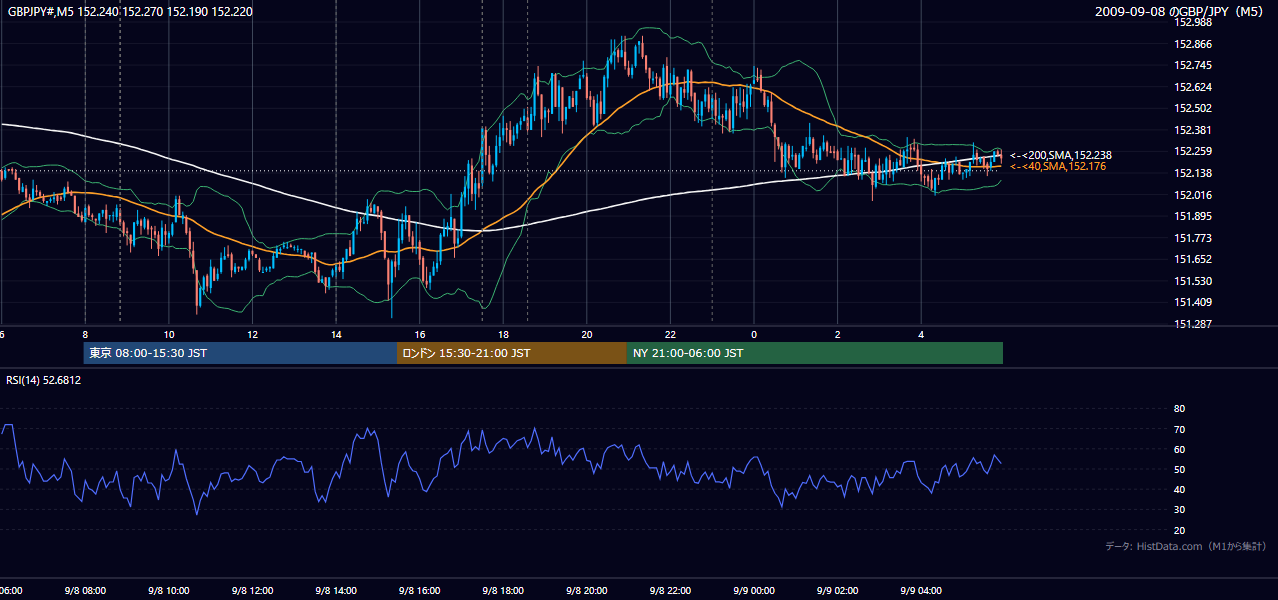1278x600 pixels.
Task: Click the GBPJPY#,M5 symbol and OHLC header text
Action: [x=130, y=12]
